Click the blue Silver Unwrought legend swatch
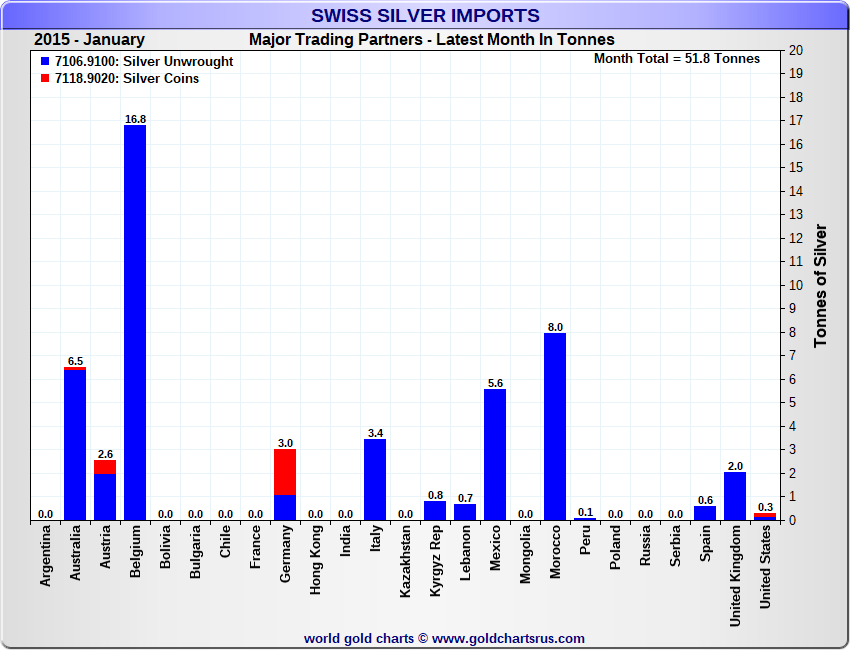 [x=45, y=62]
